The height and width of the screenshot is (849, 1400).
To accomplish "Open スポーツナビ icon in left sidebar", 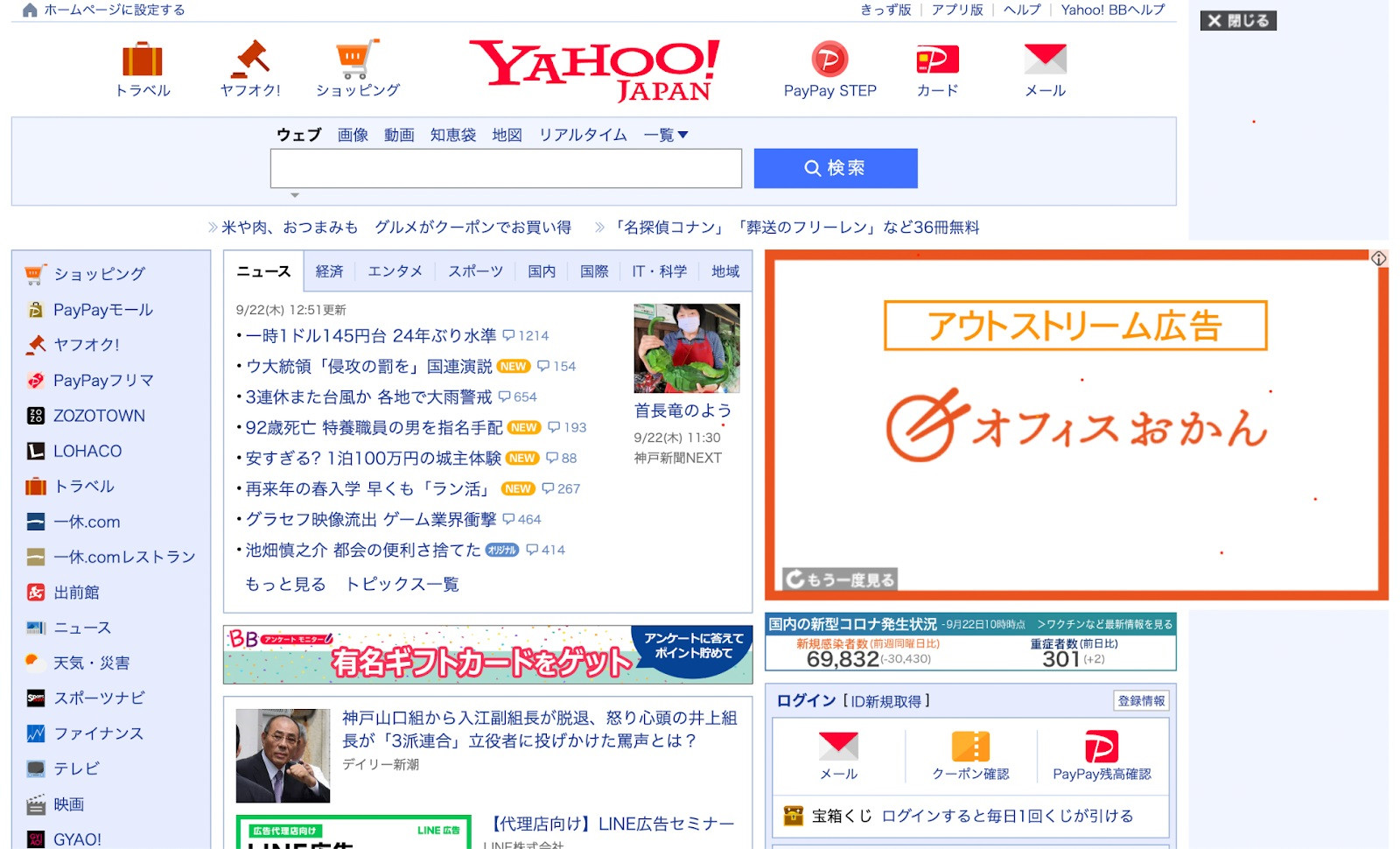I will (x=35, y=698).
